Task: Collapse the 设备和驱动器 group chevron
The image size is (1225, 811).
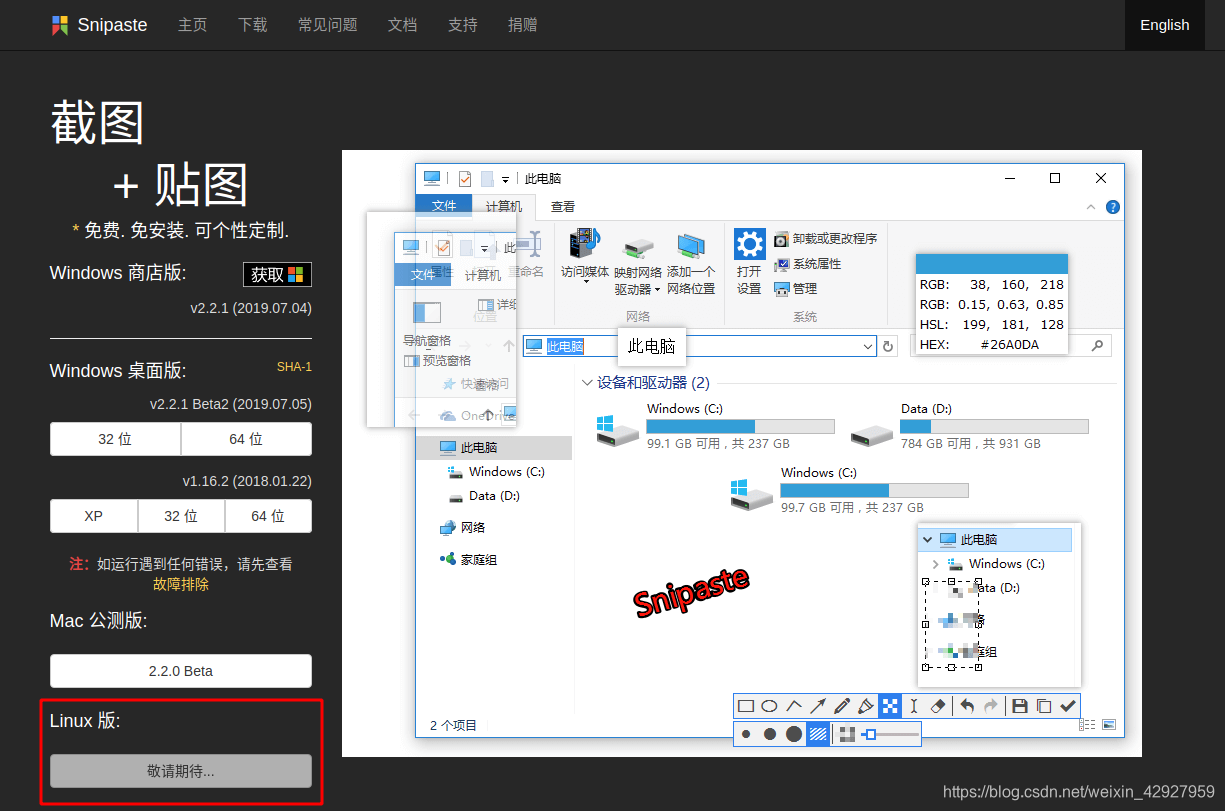Action: point(587,383)
